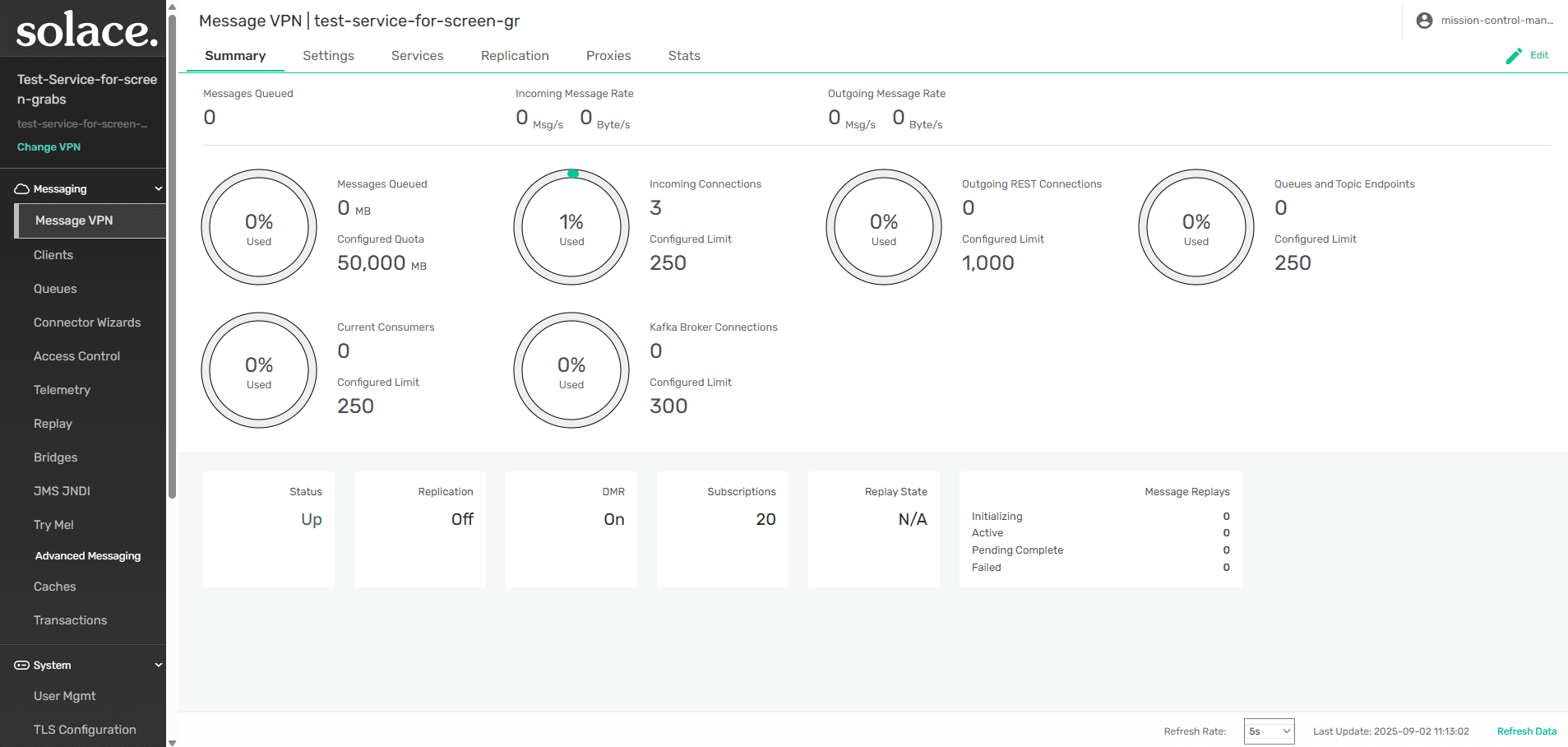
Task: Open the Refresh Rate dropdown
Action: point(1269,731)
